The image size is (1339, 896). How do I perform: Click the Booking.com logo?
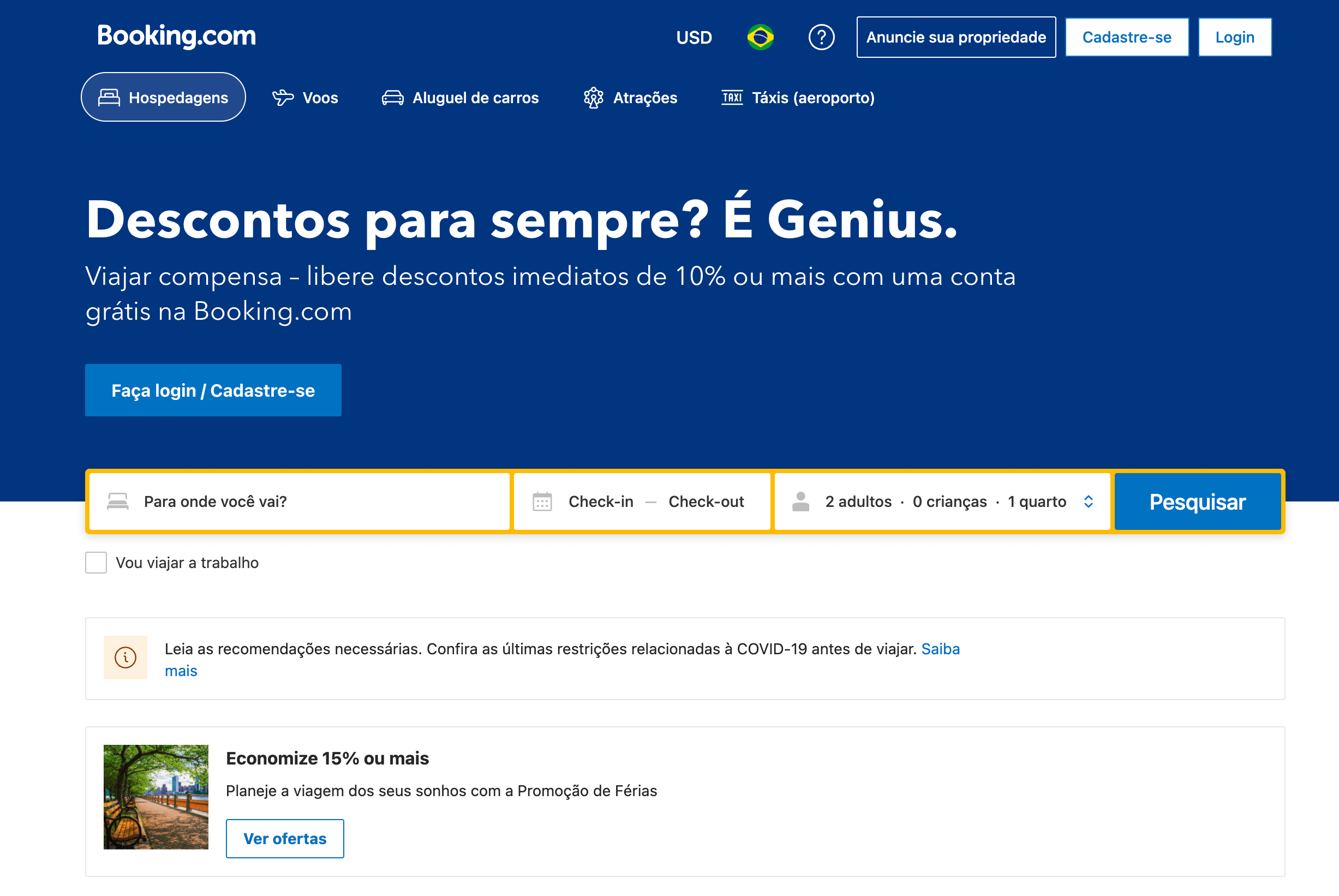(177, 37)
